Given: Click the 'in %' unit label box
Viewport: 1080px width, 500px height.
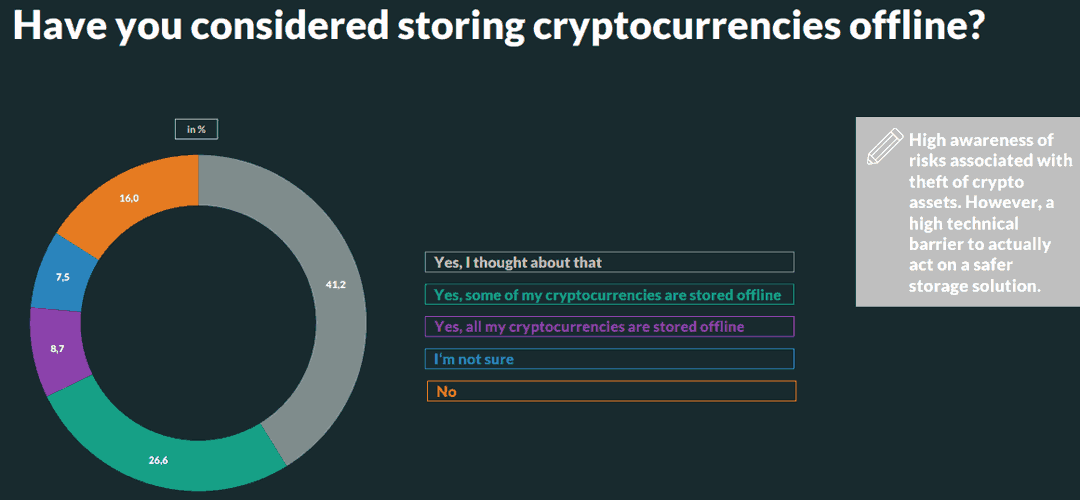Looking at the screenshot, I should pos(196,129).
